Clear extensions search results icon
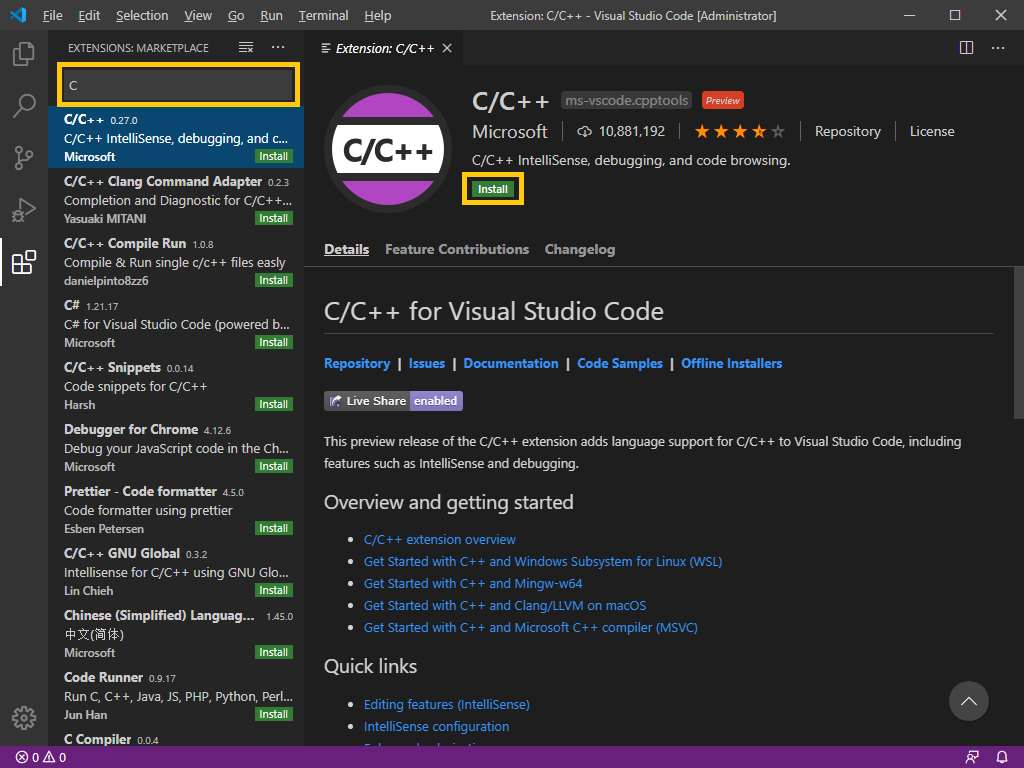 pyautogui.click(x=246, y=48)
